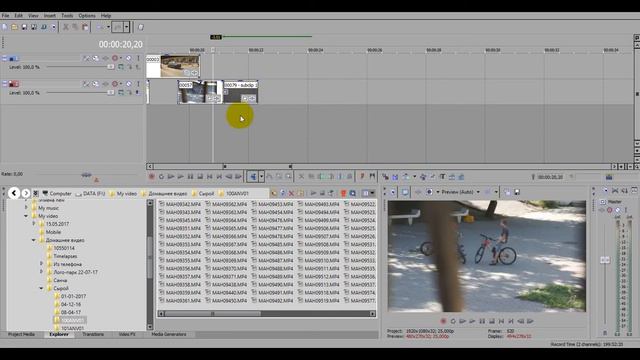
Task: Open Event FX on the 00079 subclip
Action: pos(252,98)
